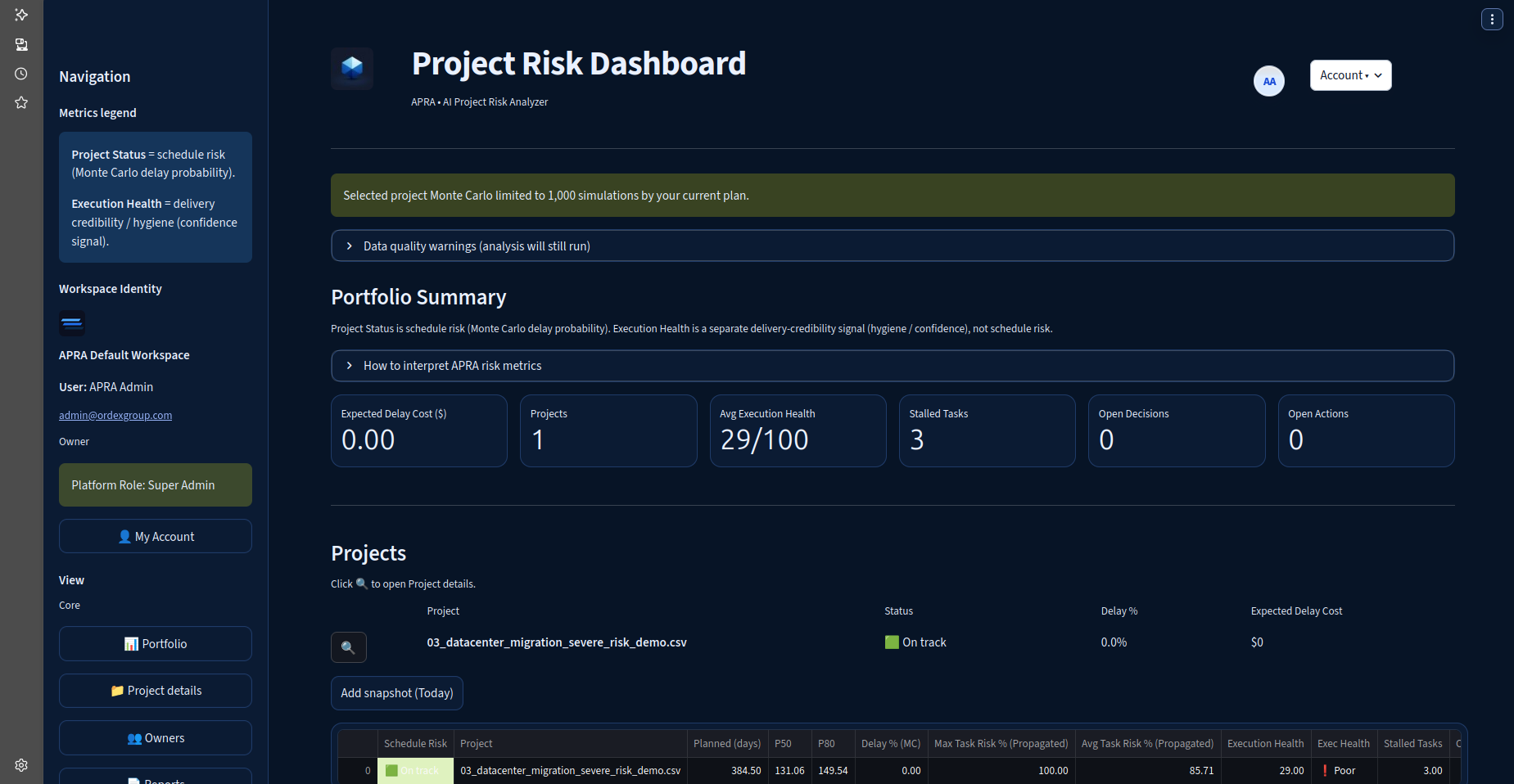
Task: Open the devices icon in the left strip
Action: point(21,44)
